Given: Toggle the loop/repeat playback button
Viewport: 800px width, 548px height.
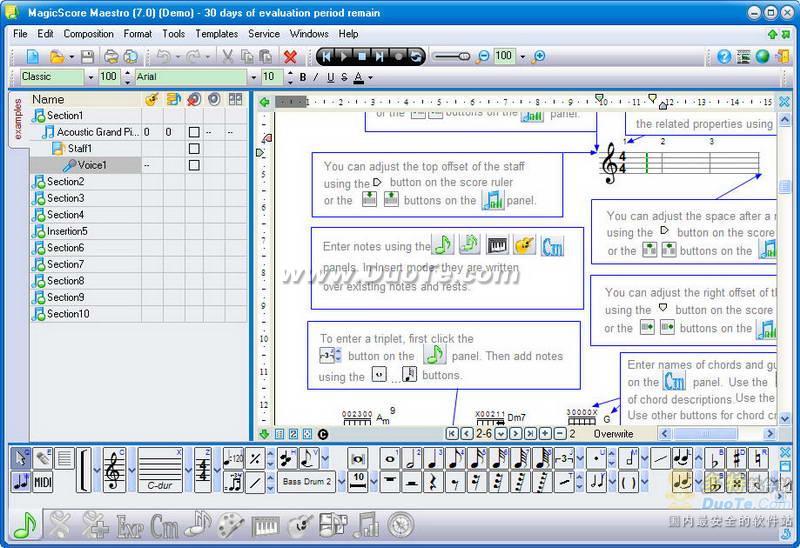Looking at the screenshot, I should 416,56.
